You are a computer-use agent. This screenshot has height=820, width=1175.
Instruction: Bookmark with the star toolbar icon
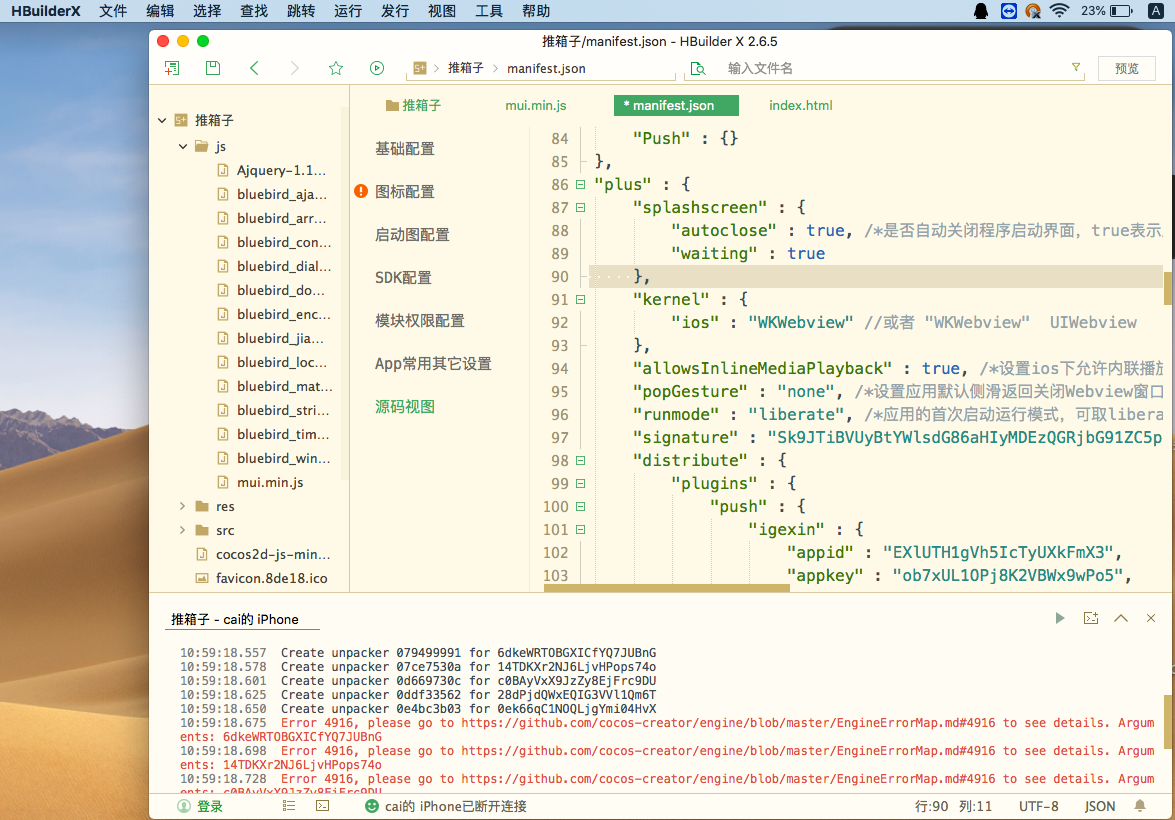(336, 68)
